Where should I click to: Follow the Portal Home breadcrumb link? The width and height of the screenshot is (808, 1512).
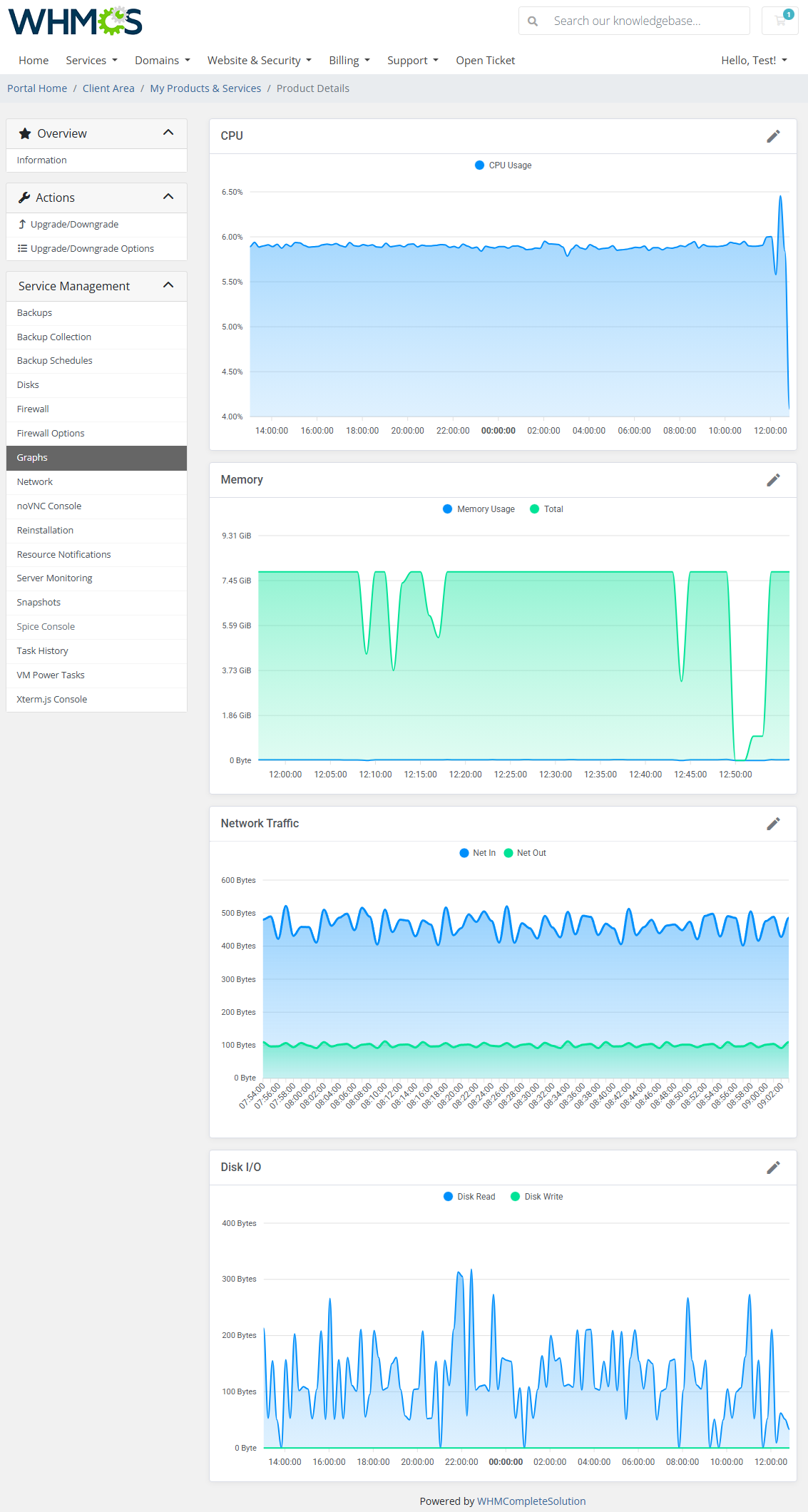37,88
